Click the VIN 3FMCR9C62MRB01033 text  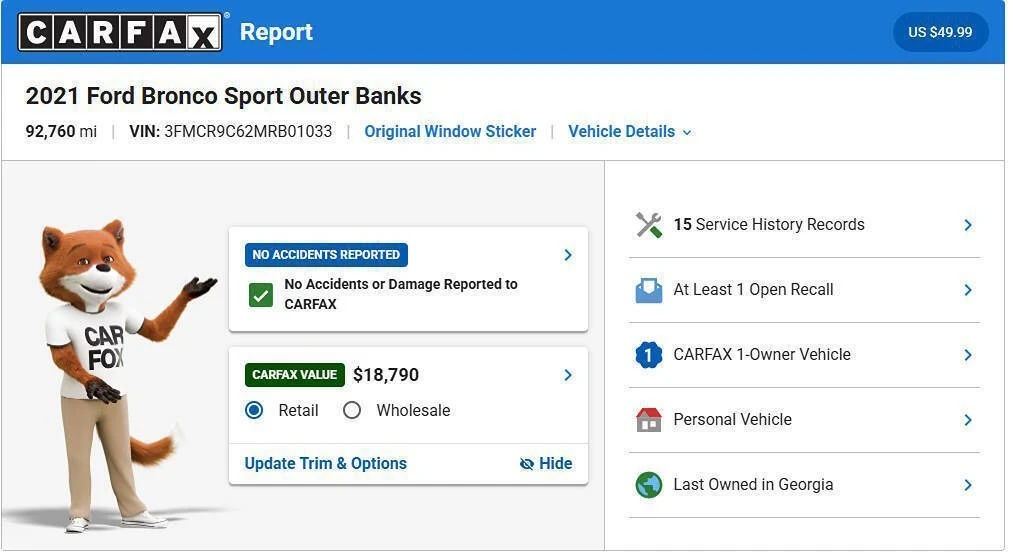[231, 132]
